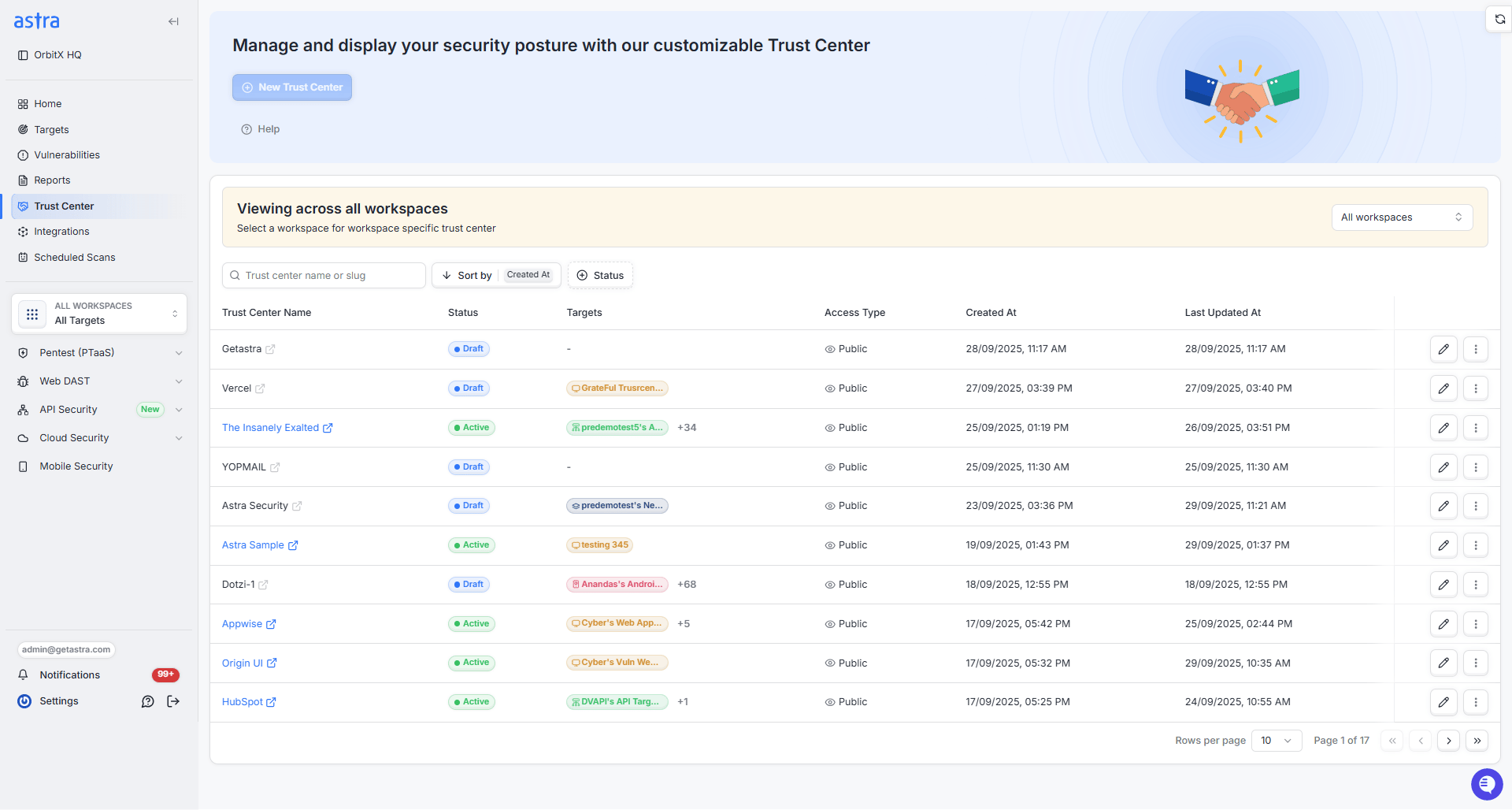1512x810 pixels.
Task: Click the external link icon beside Dotzi-1
Action: 264,585
